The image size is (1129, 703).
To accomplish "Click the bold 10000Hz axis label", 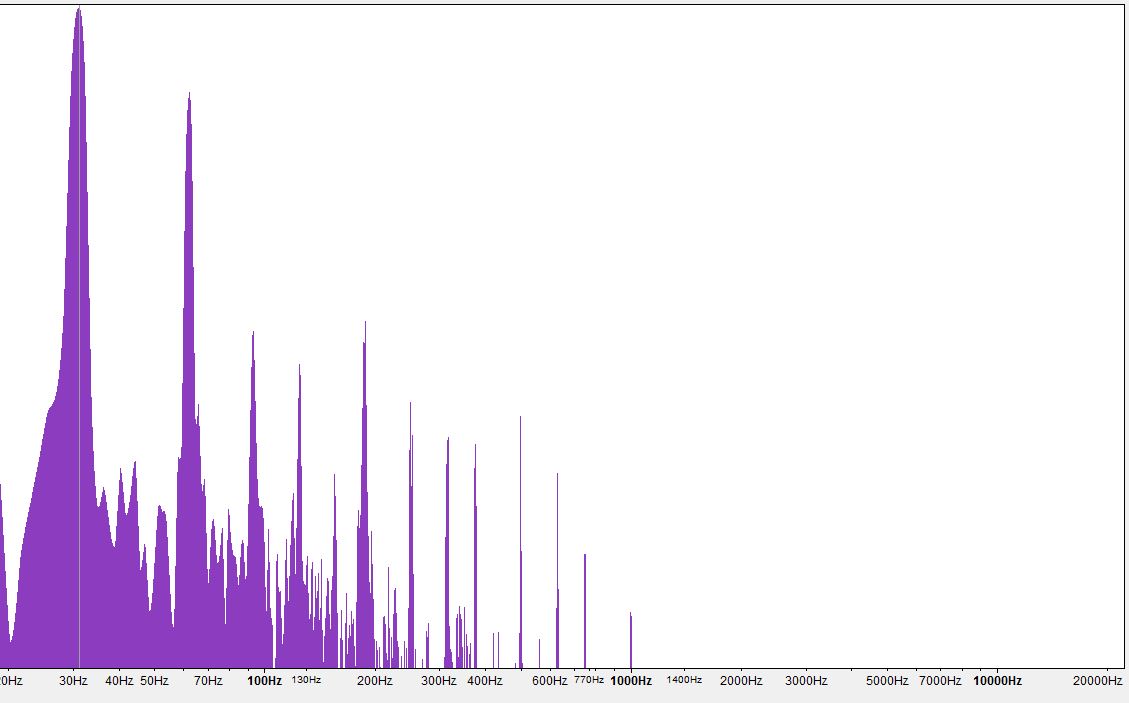I will coord(997,681).
